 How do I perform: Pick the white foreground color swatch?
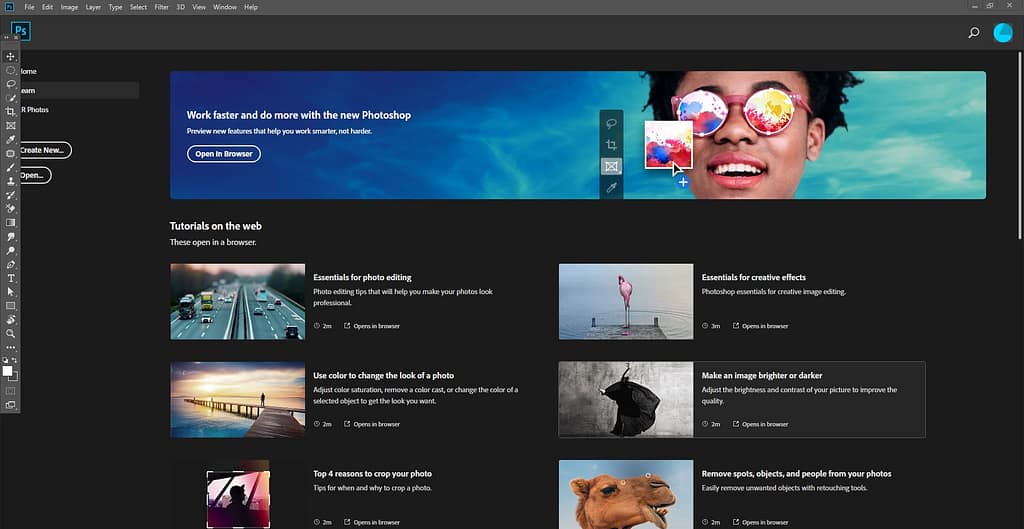click(x=7, y=371)
